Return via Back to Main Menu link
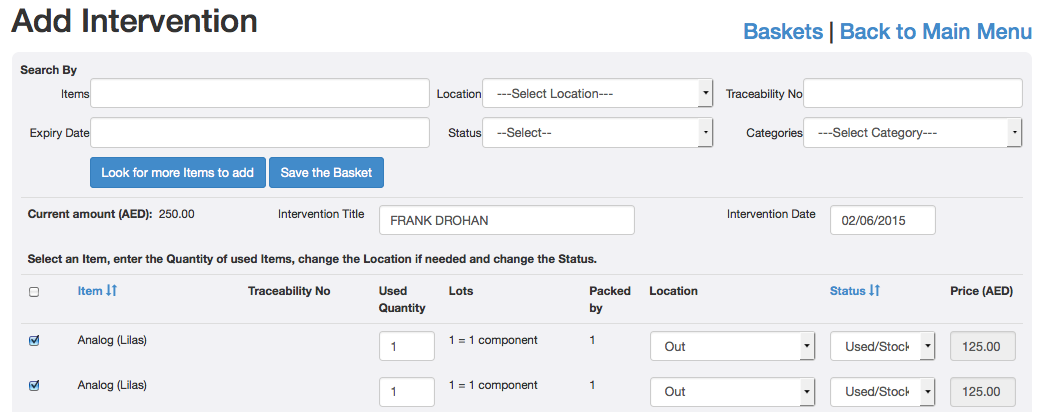Image resolution: width=1038 pixels, height=412 pixels. (935, 32)
